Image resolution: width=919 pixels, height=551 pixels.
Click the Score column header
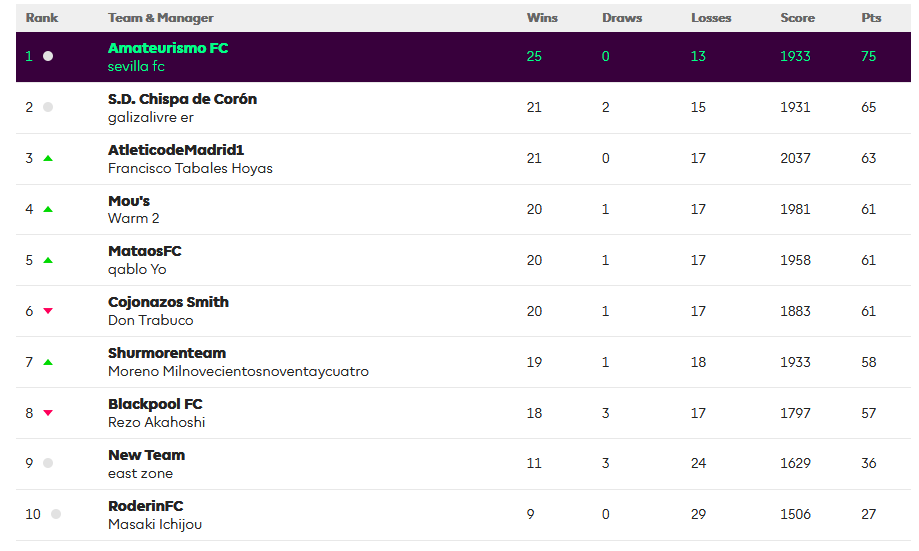[x=797, y=18]
